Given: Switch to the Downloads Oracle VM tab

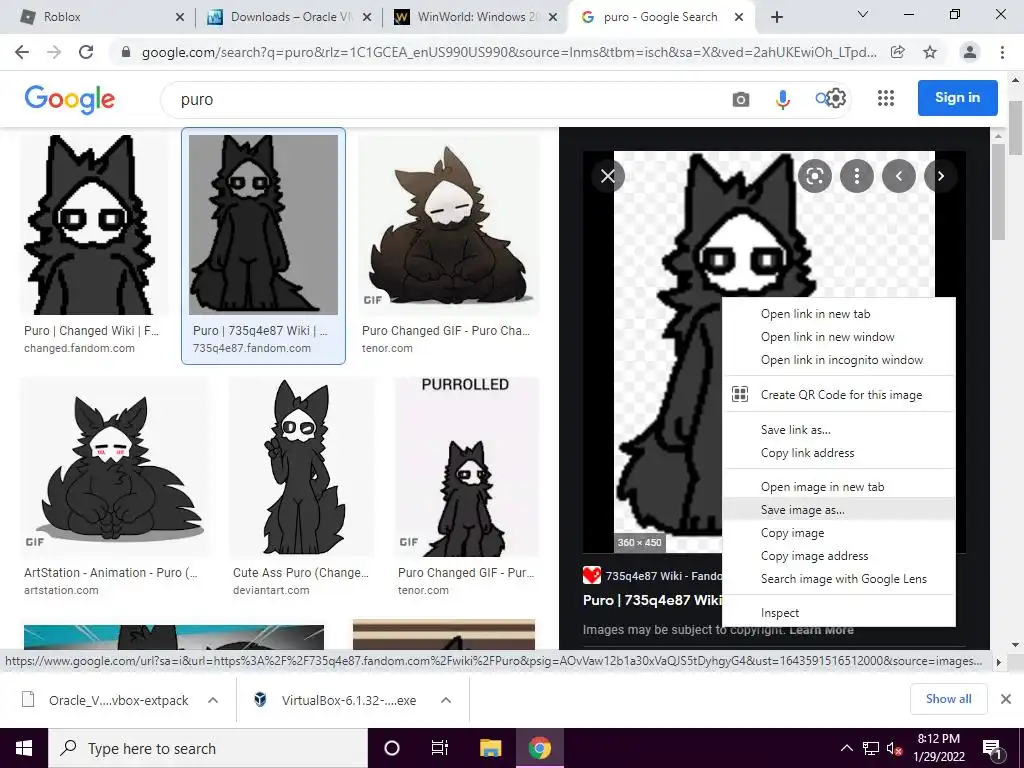Looking at the screenshot, I should [x=290, y=17].
